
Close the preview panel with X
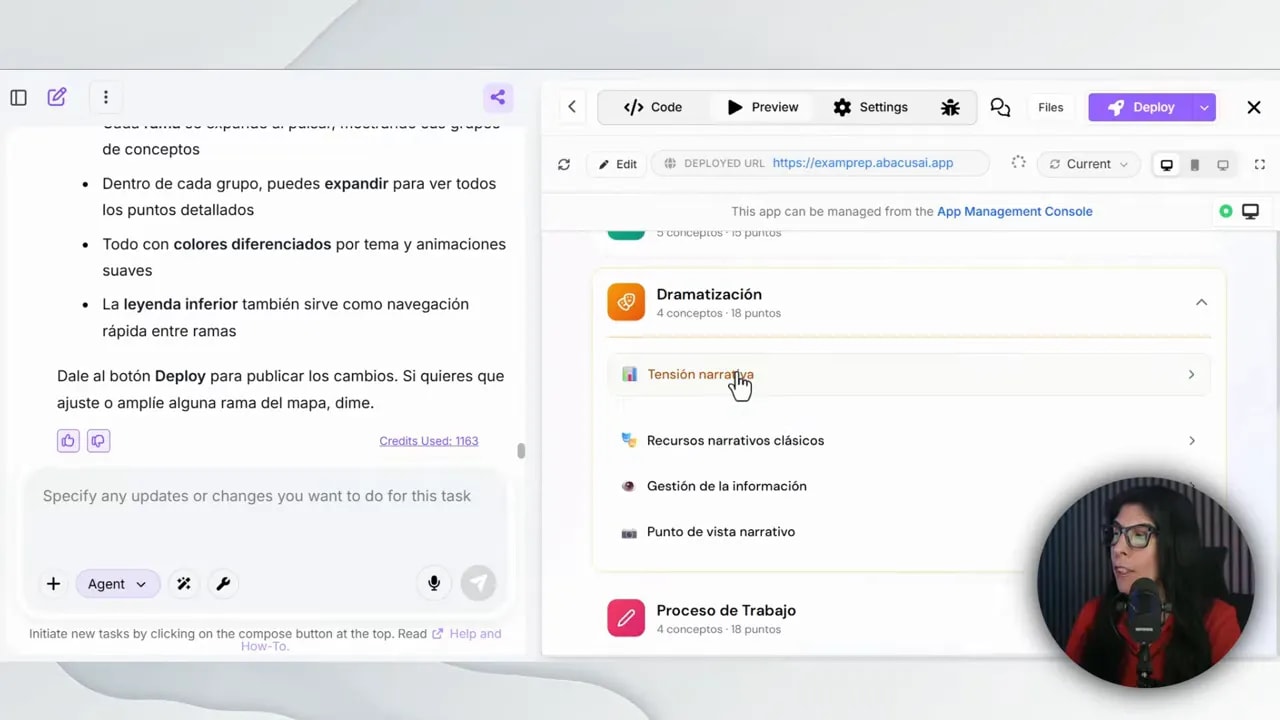click(1254, 107)
